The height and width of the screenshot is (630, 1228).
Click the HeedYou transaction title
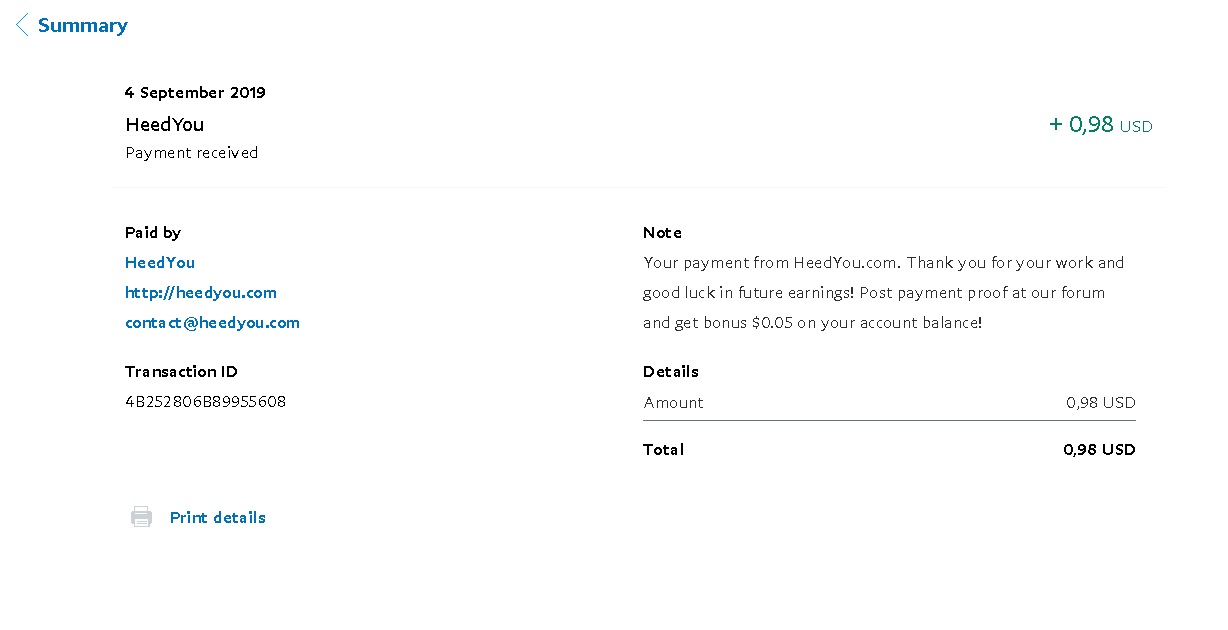(165, 125)
